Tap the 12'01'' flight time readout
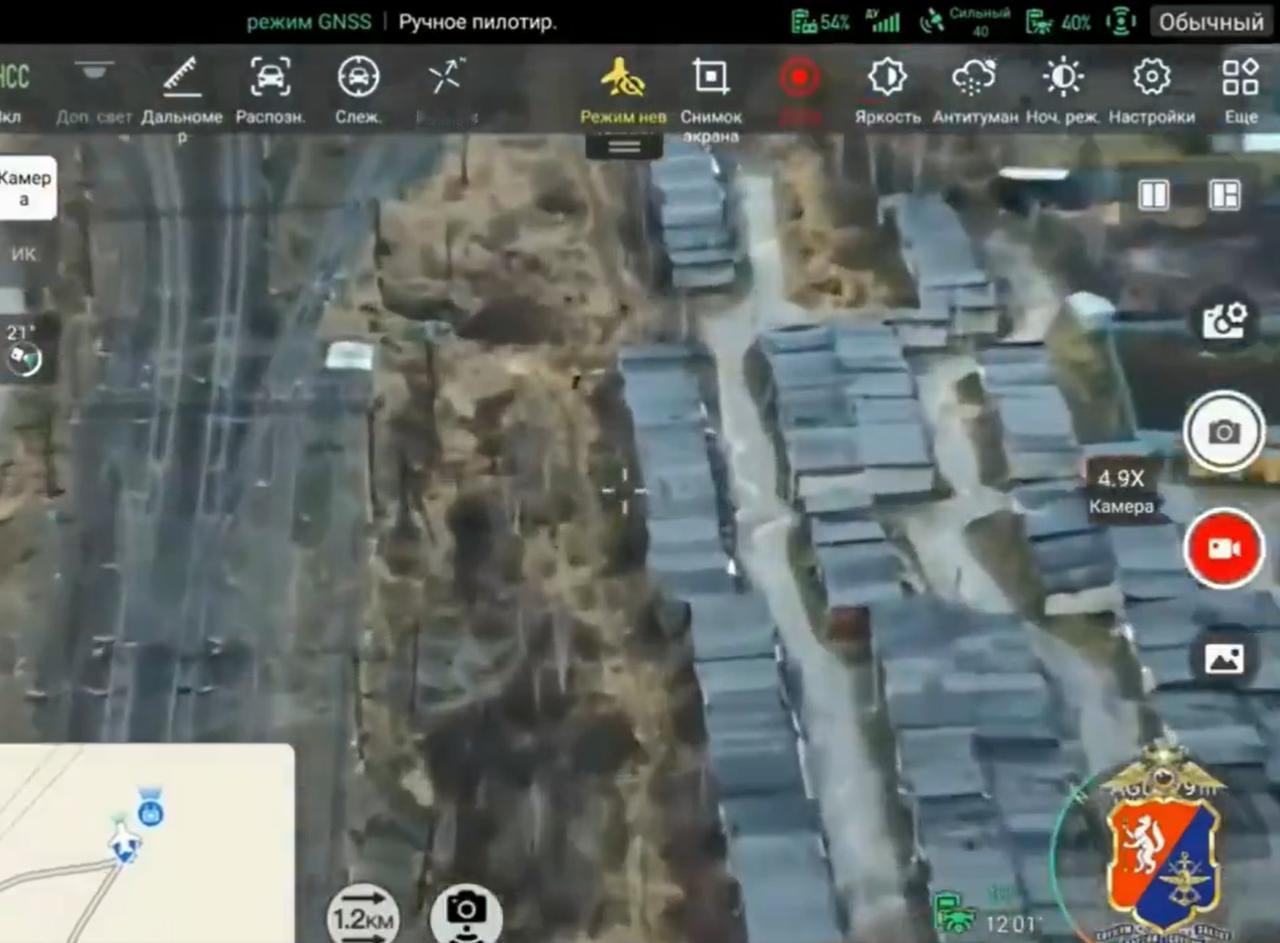This screenshot has width=1280, height=943. coord(1014,922)
